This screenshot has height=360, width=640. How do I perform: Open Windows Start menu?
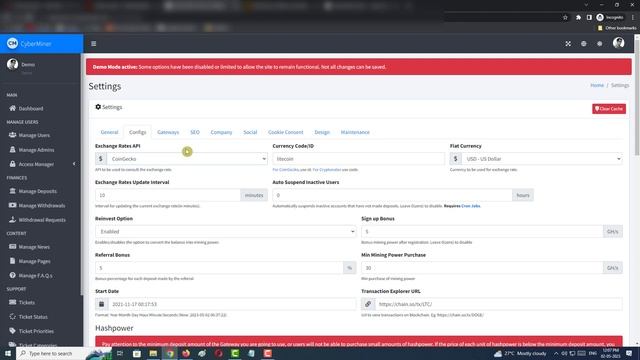coord(7,353)
